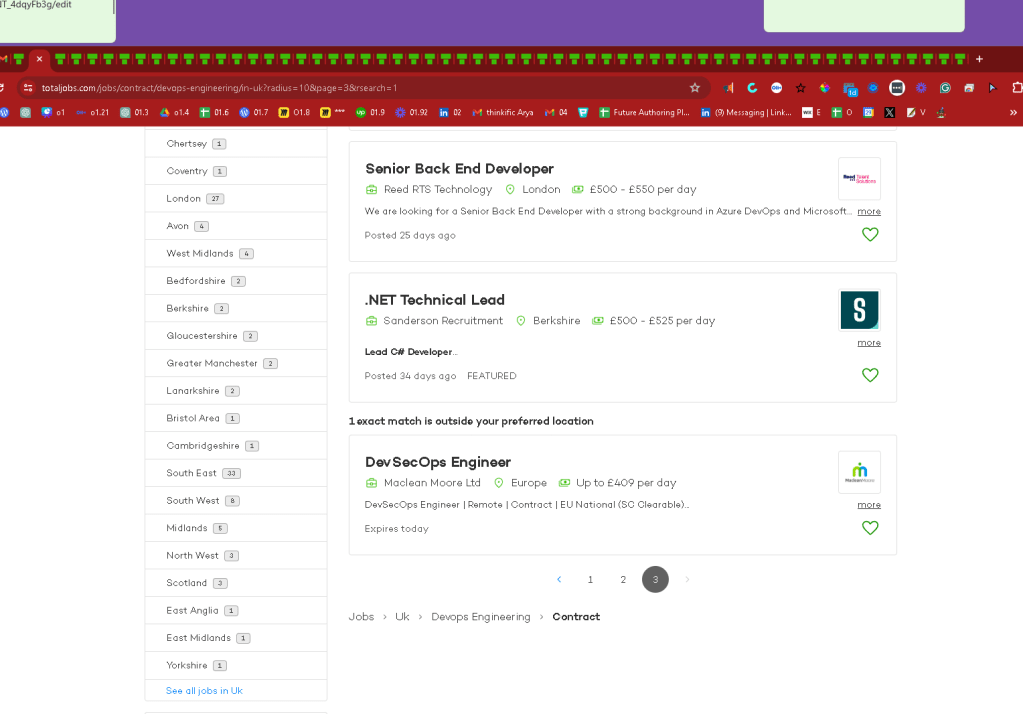Viewport: 1023px width, 714px height.
Task: Click the Contract breadcrumb item
Action: coord(576,617)
